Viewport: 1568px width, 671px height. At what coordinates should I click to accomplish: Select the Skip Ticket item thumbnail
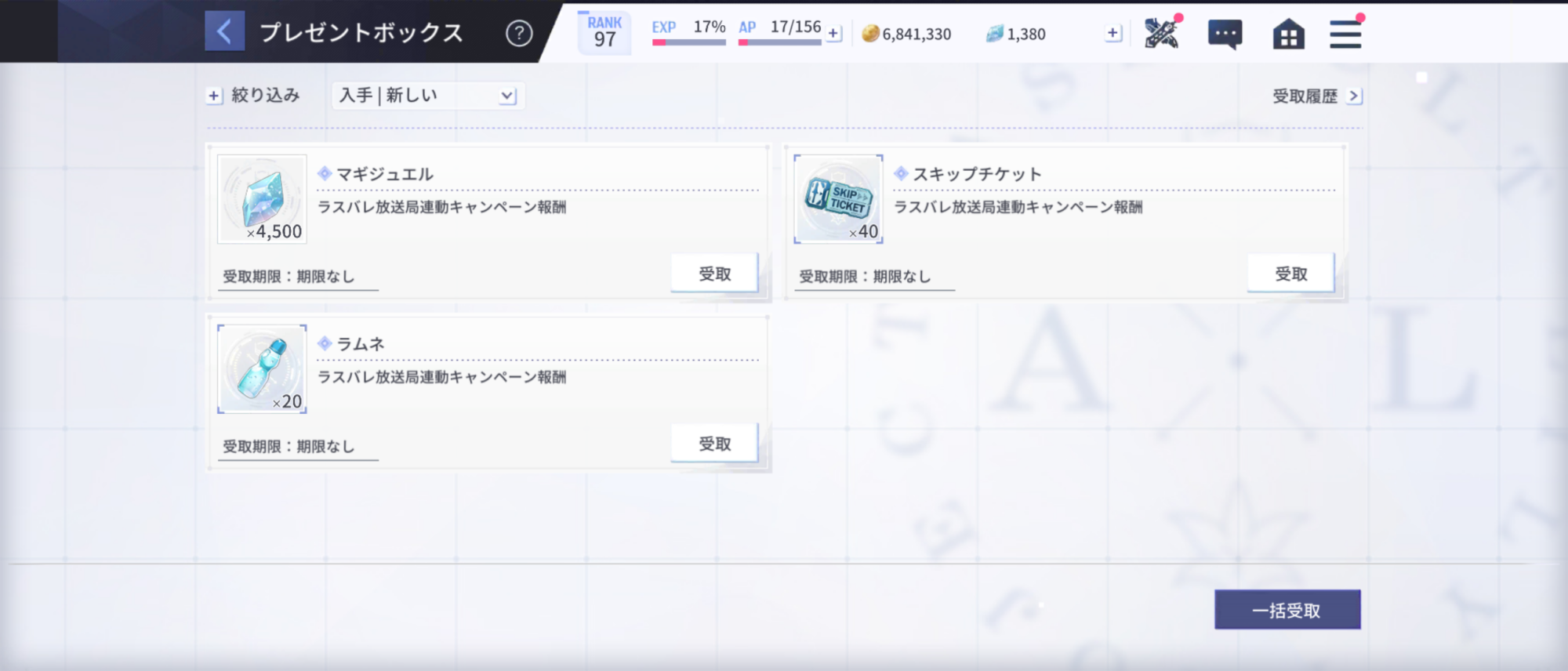point(838,199)
